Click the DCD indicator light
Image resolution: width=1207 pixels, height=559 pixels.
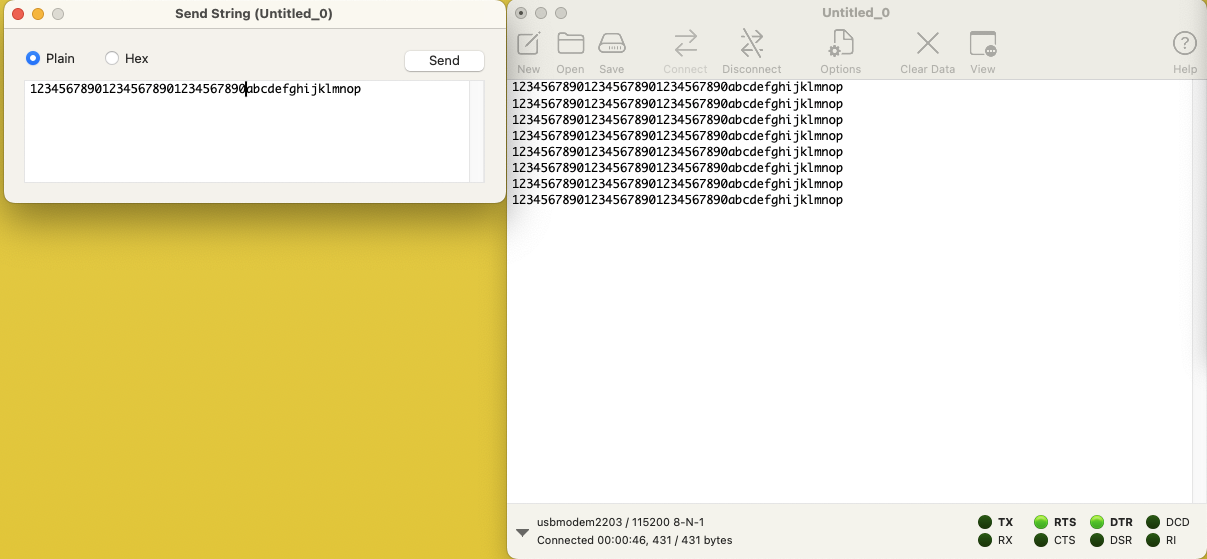pyautogui.click(x=1153, y=522)
